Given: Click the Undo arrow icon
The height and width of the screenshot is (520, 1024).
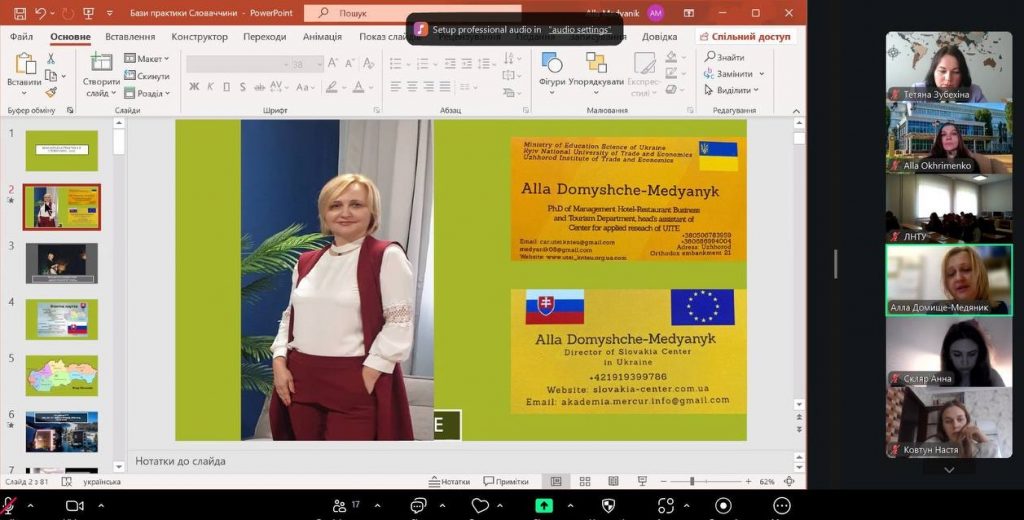Looking at the screenshot, I should (x=40, y=13).
